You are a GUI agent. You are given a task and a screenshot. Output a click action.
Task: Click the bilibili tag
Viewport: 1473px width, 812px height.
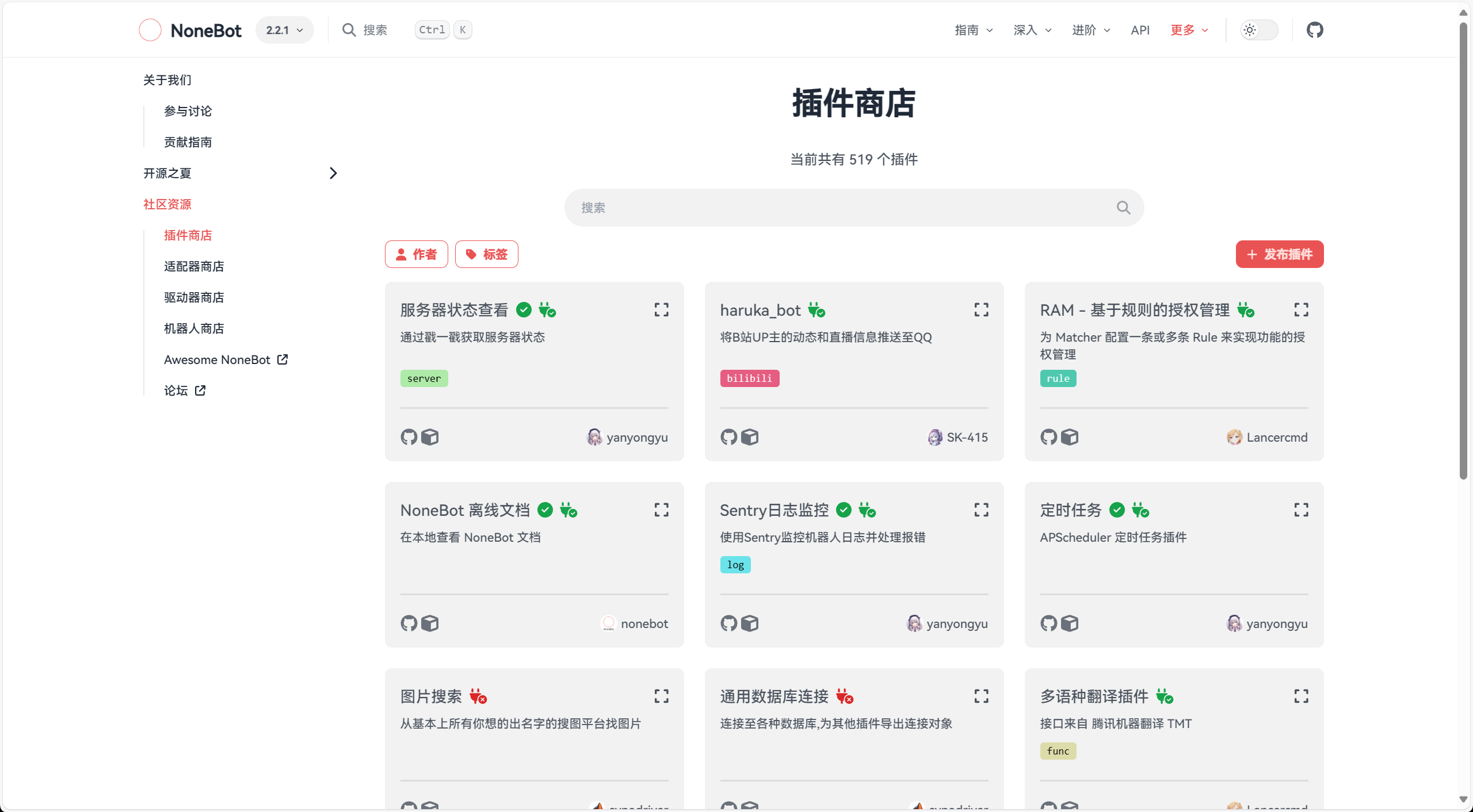point(750,378)
